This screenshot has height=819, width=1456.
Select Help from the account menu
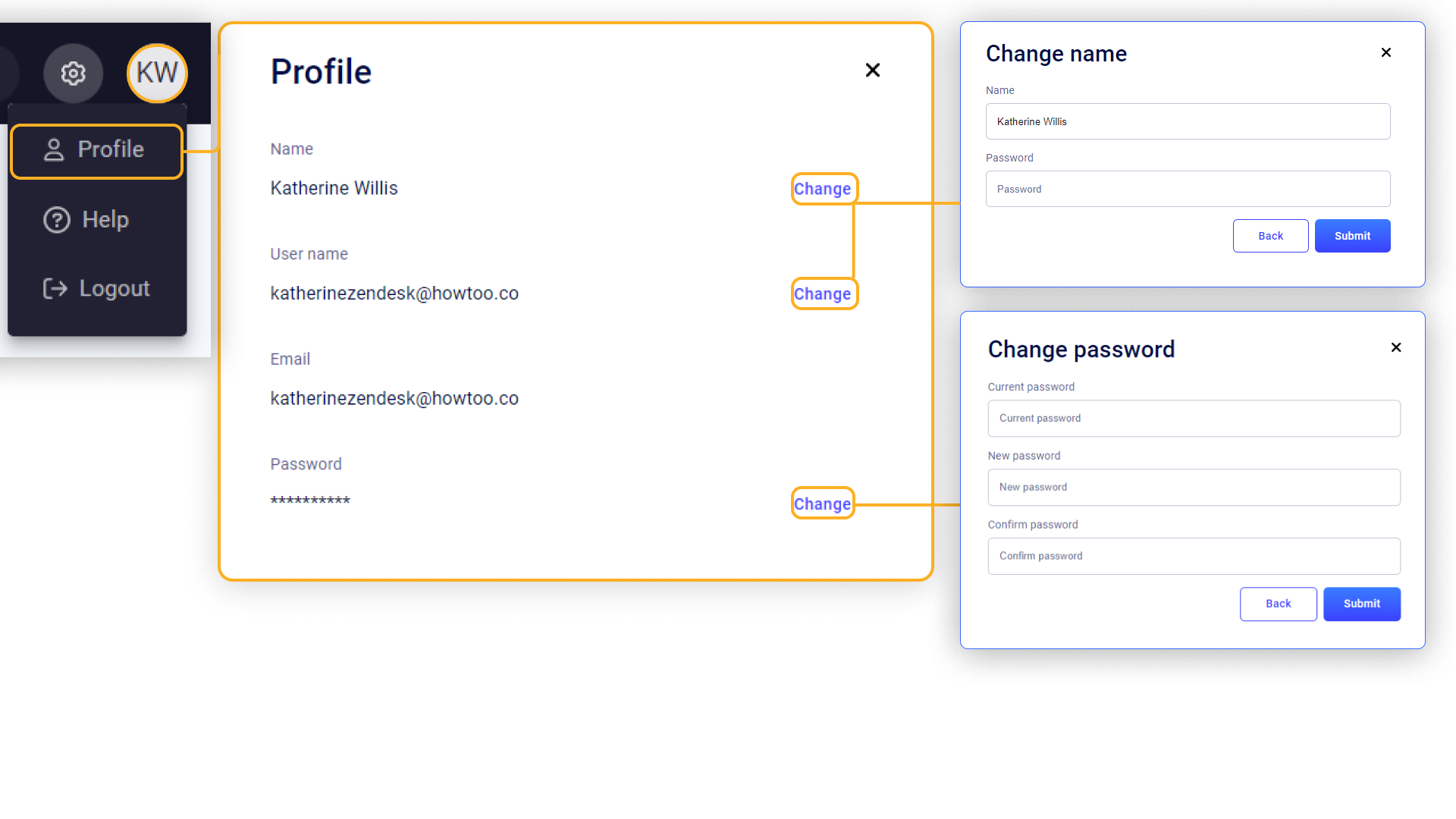pyautogui.click(x=105, y=219)
